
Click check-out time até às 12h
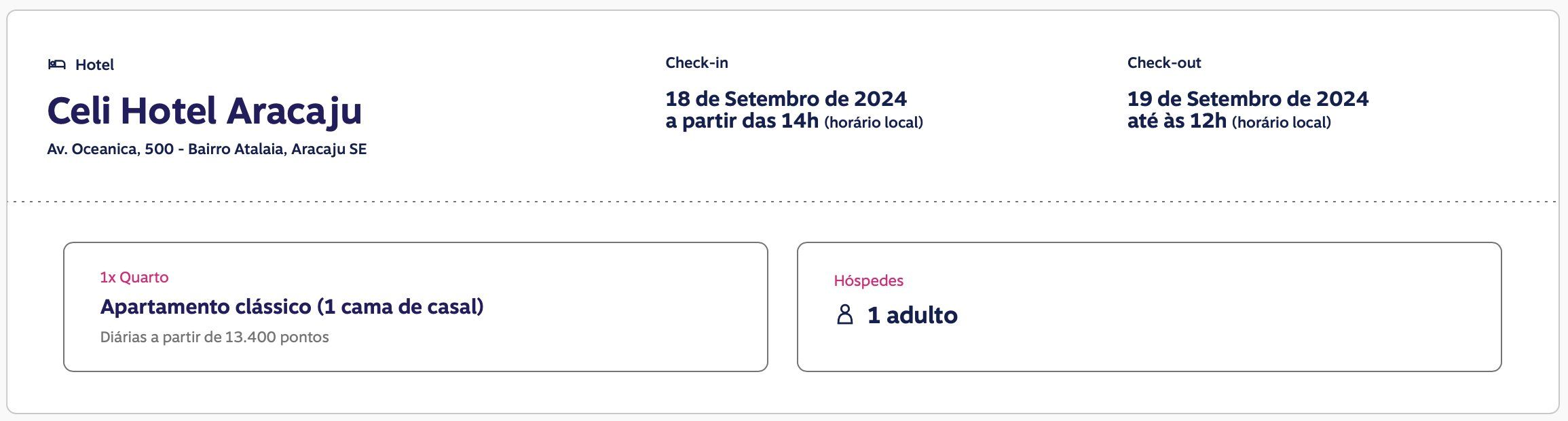pos(1177,122)
